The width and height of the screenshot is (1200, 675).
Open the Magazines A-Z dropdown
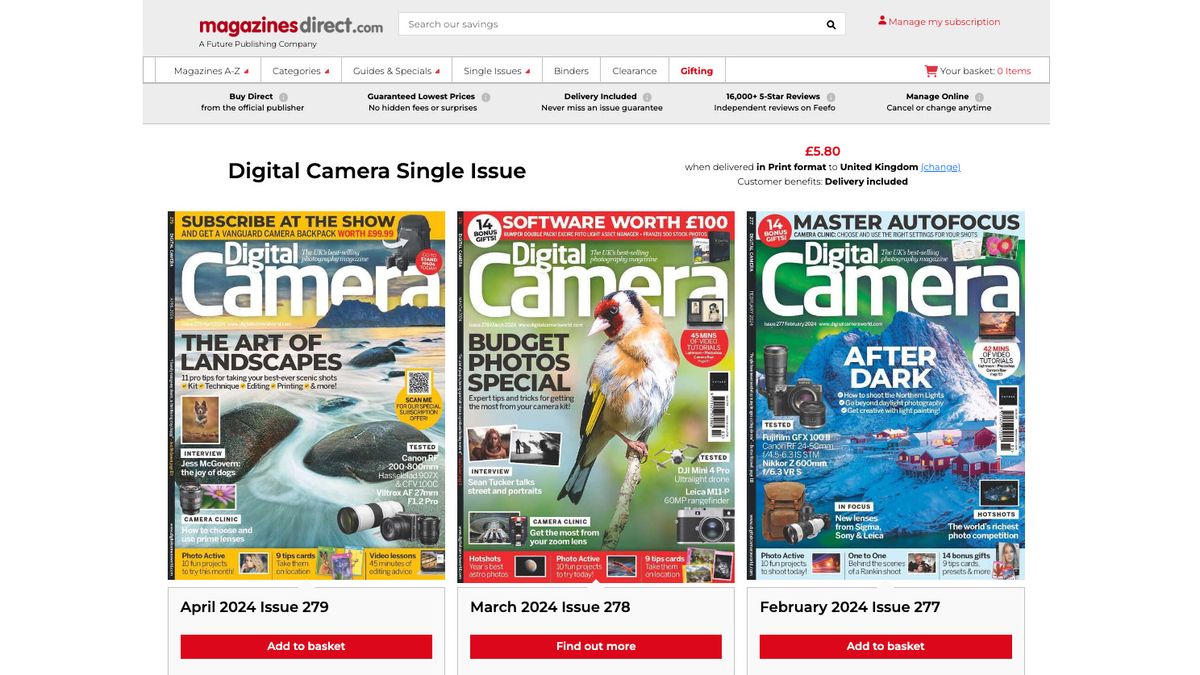coord(208,70)
